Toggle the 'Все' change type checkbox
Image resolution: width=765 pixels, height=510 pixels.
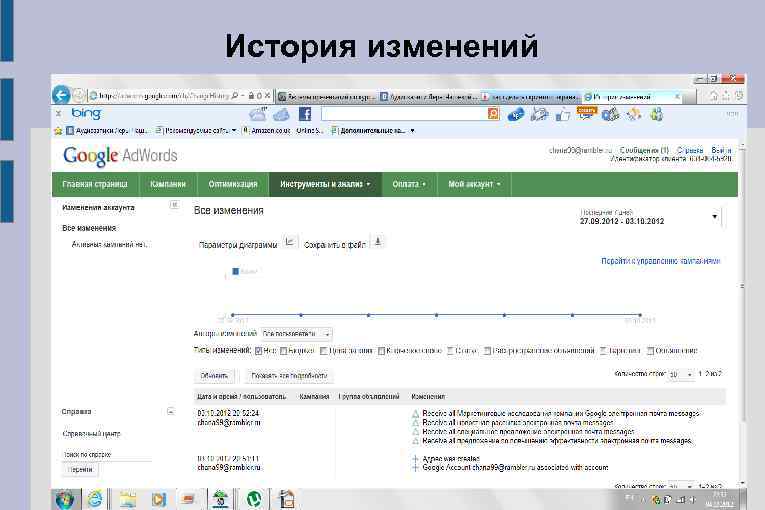(259, 351)
